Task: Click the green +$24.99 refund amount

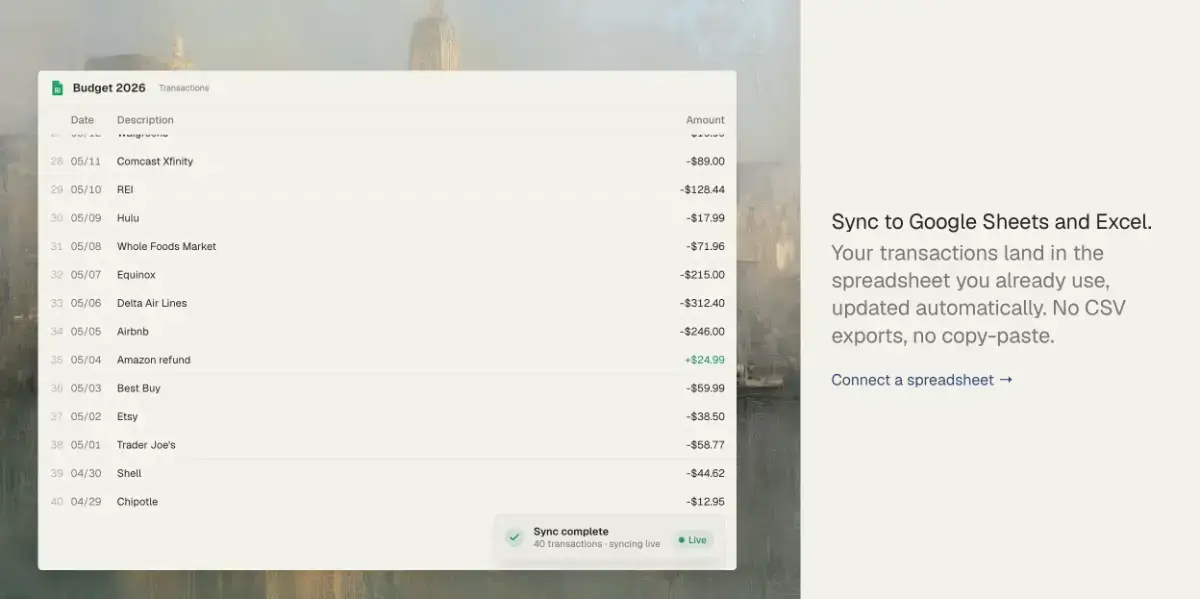Action: click(705, 360)
